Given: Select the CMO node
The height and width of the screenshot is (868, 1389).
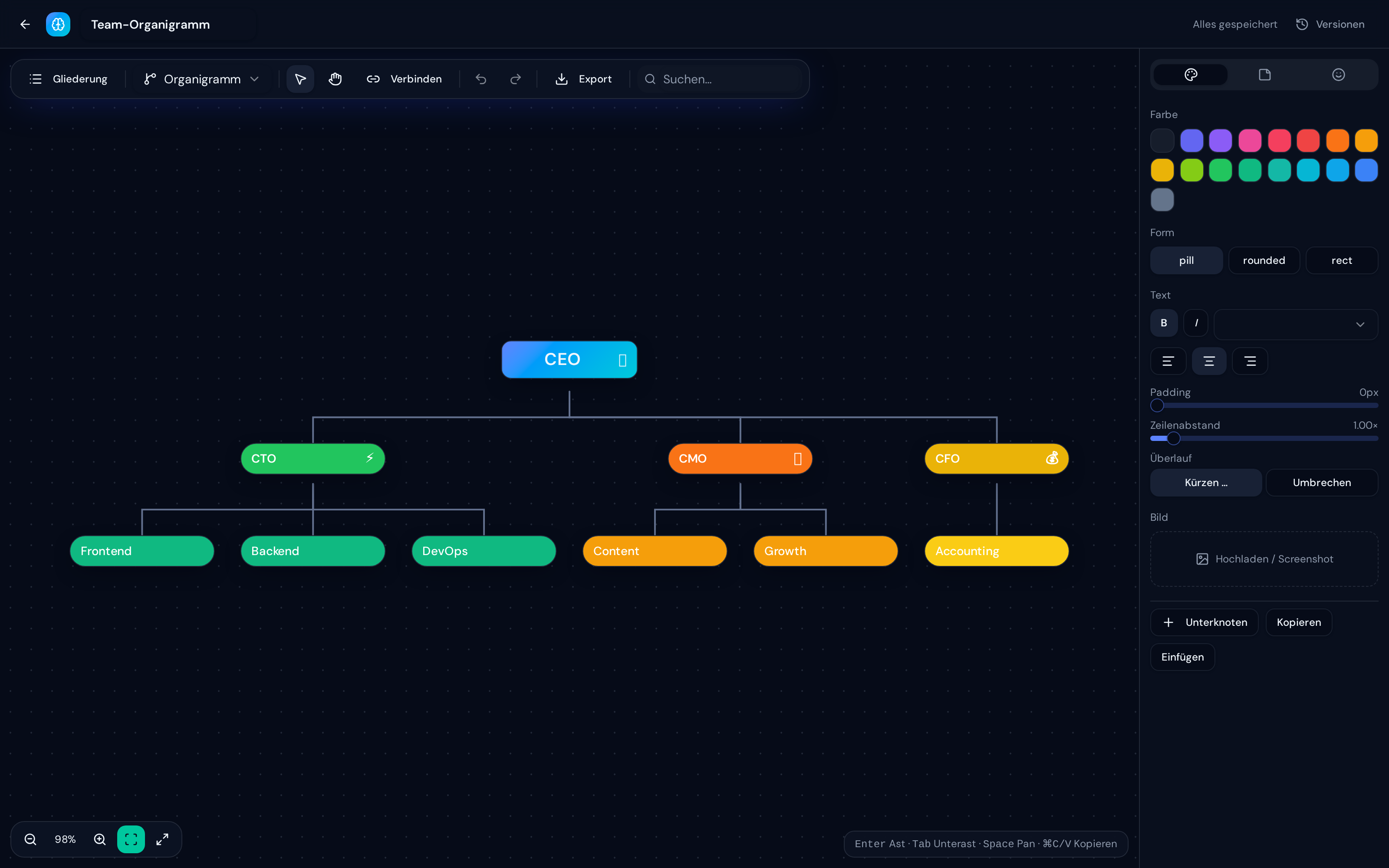Looking at the screenshot, I should pos(740,459).
